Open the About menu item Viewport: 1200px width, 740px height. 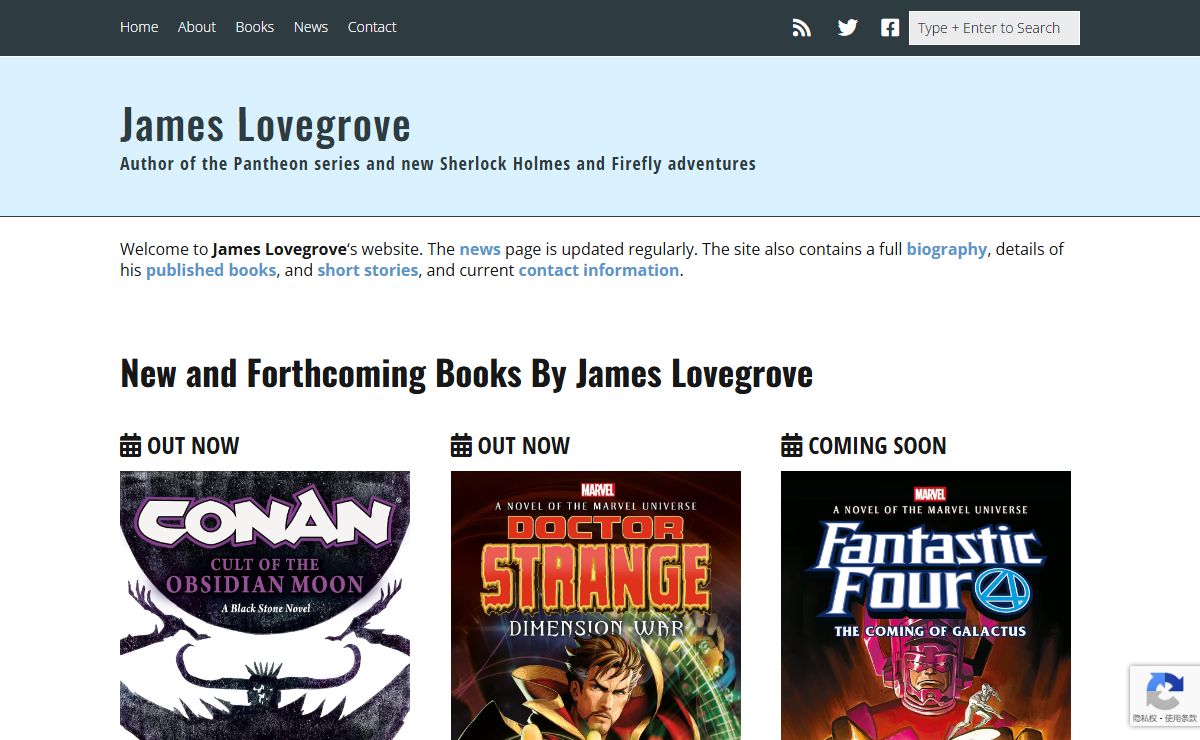pyautogui.click(x=197, y=27)
